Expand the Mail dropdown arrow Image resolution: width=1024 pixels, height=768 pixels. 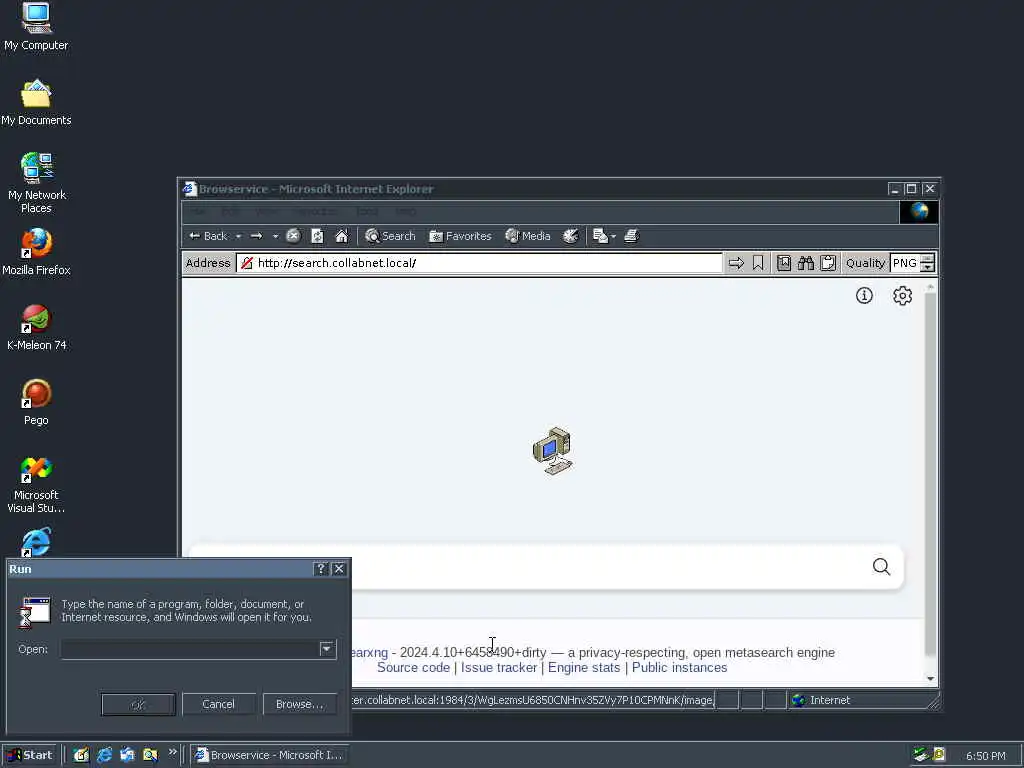tap(613, 236)
